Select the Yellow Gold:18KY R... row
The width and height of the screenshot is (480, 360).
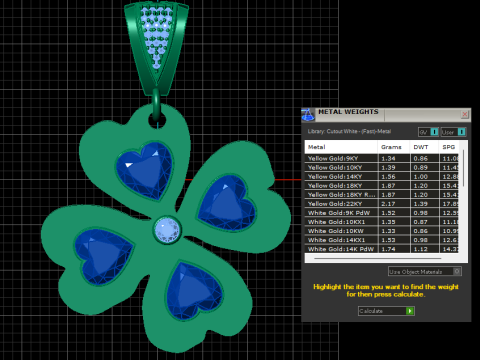coord(382,194)
